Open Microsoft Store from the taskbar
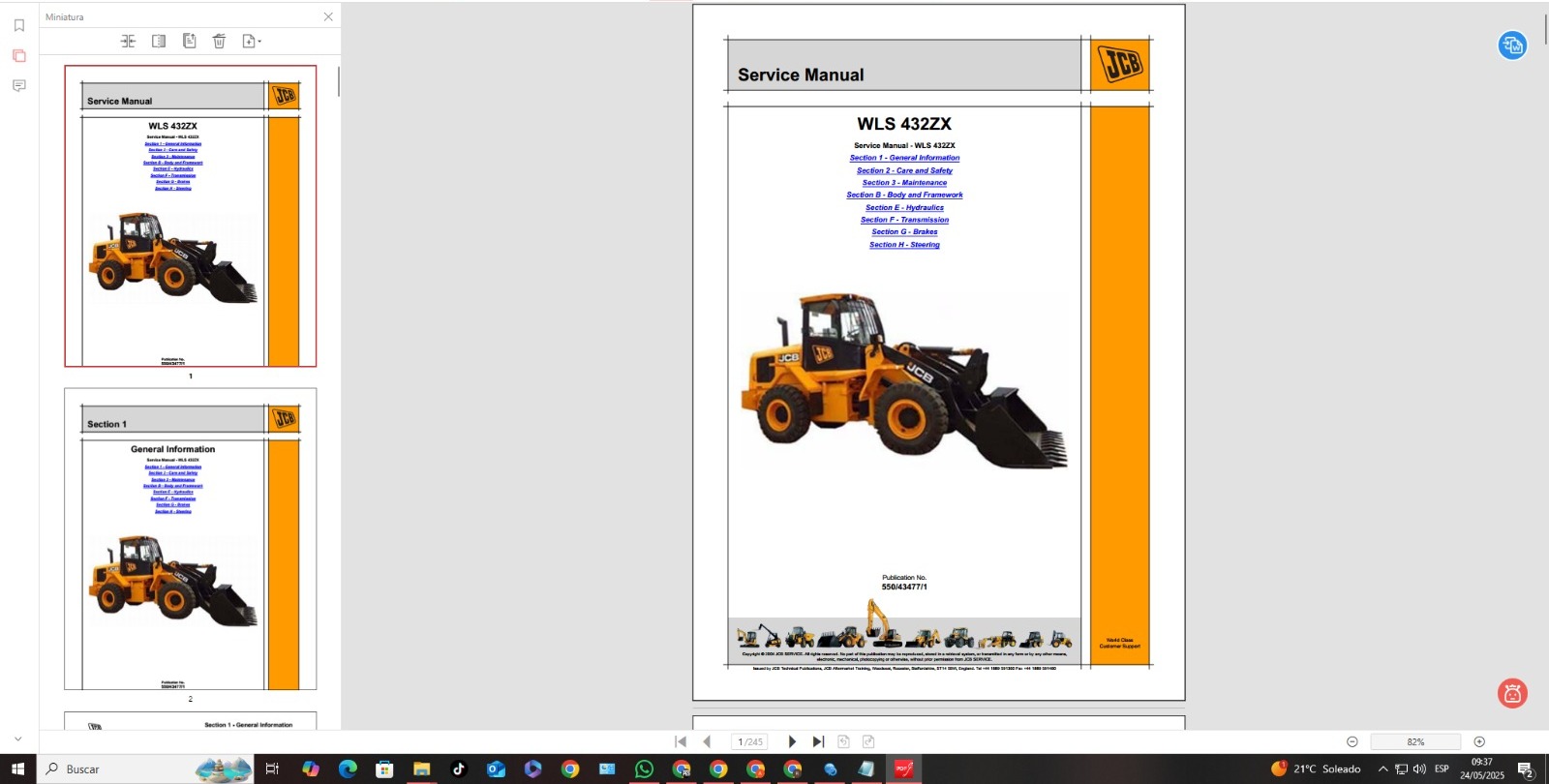Screen dimensions: 1549x784 [384, 769]
